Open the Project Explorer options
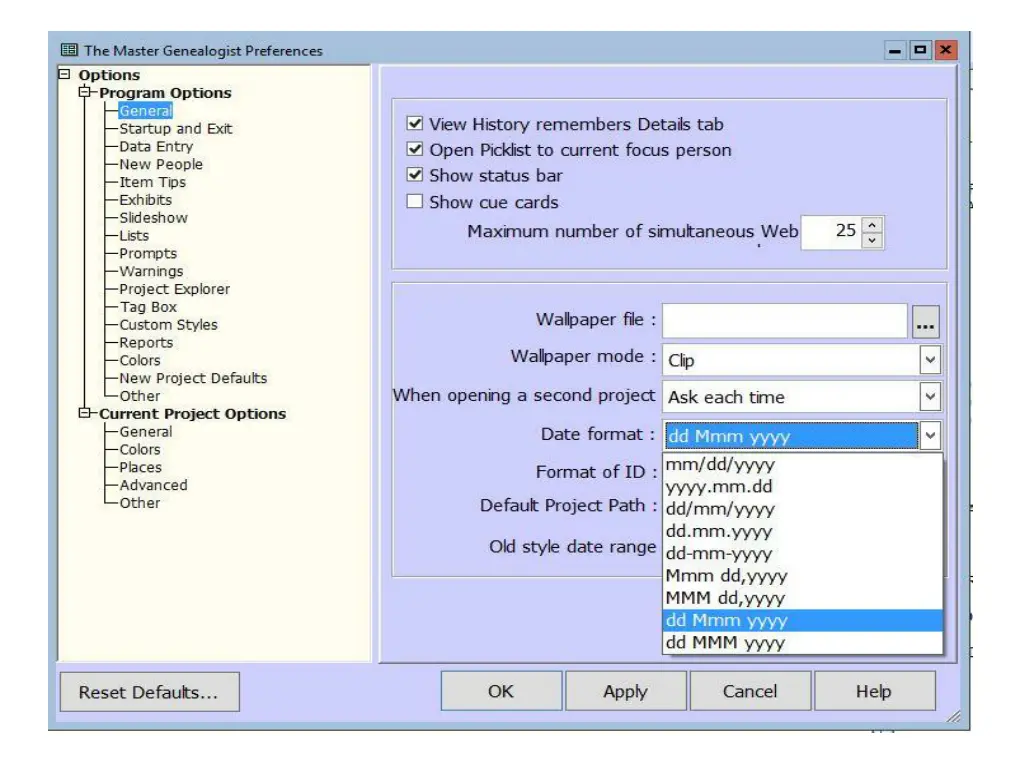The image size is (1024, 768). click(174, 289)
